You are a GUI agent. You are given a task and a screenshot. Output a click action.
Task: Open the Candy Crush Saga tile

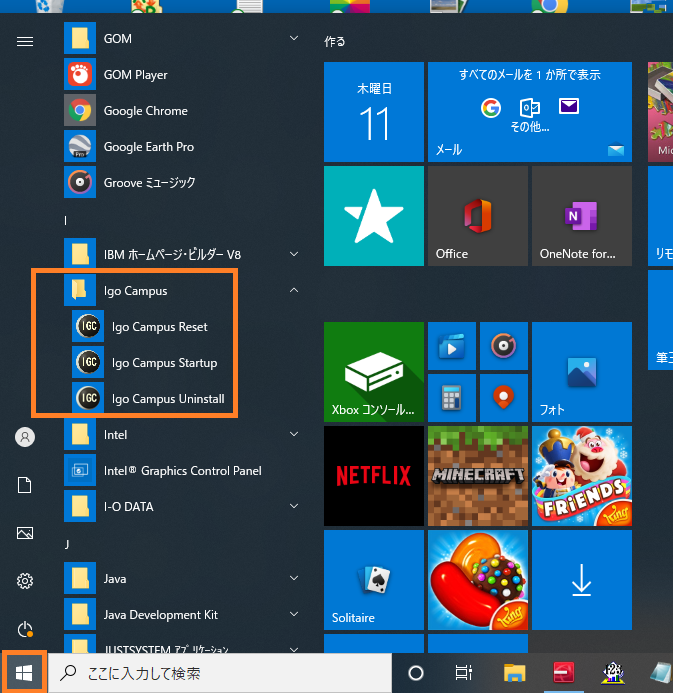click(478, 580)
